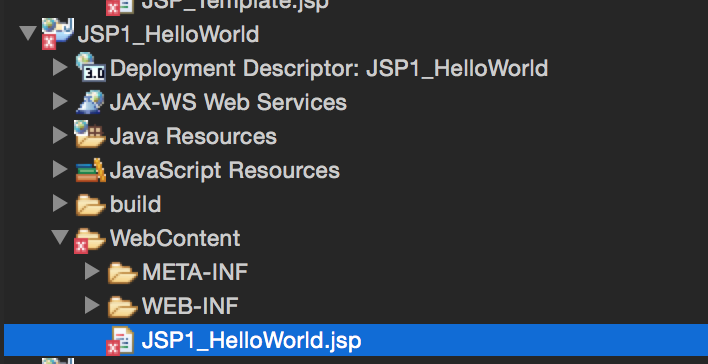
Task: Collapse the JSP1_HelloWorld project node
Action: click(x=28, y=33)
